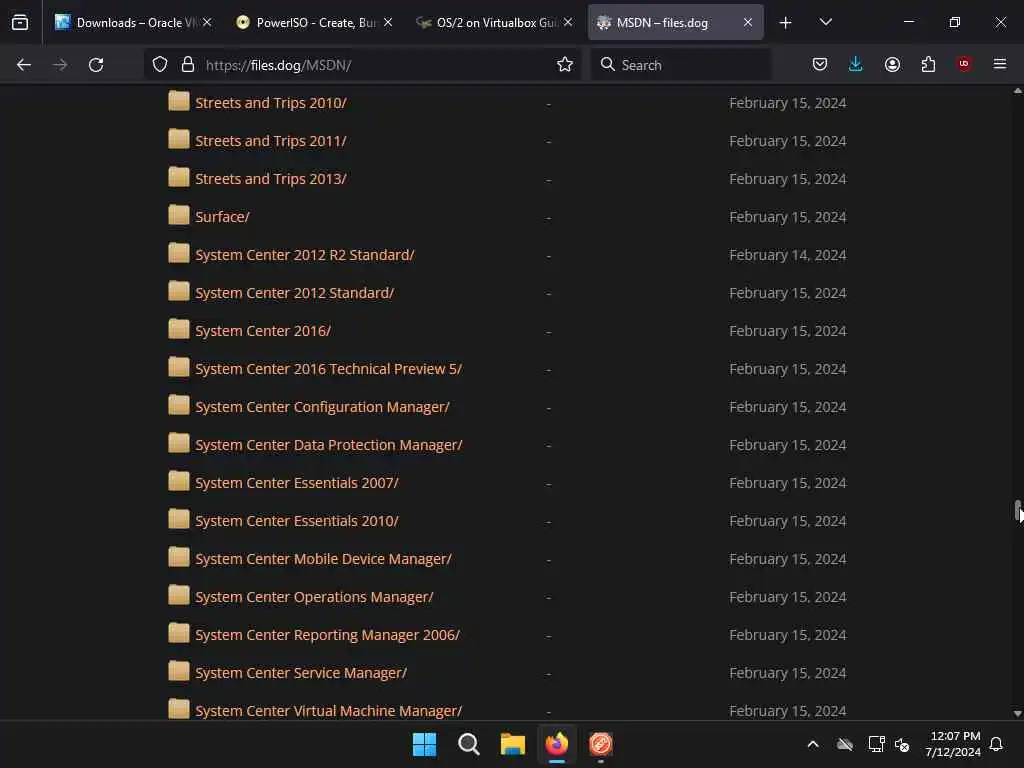Click folder icon for Surface

[x=178, y=215]
